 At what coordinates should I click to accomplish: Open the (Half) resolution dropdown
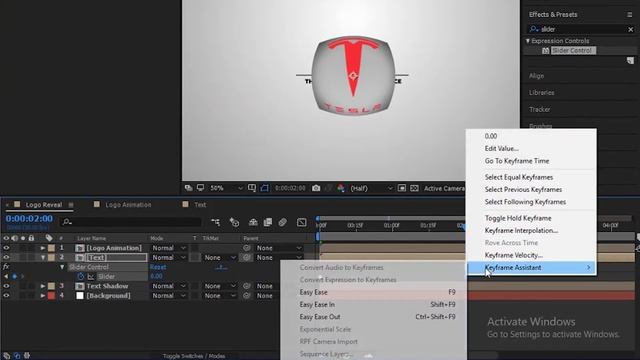[371, 188]
